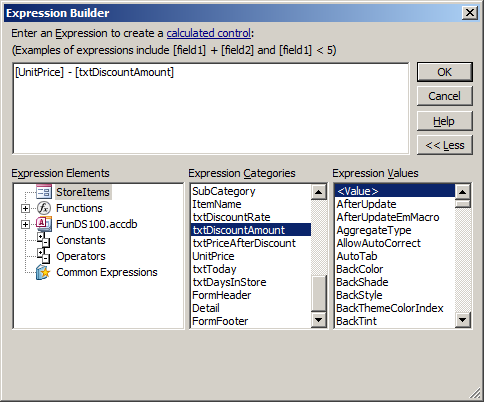Click the Expression Categories scroll down arrow

(318, 320)
